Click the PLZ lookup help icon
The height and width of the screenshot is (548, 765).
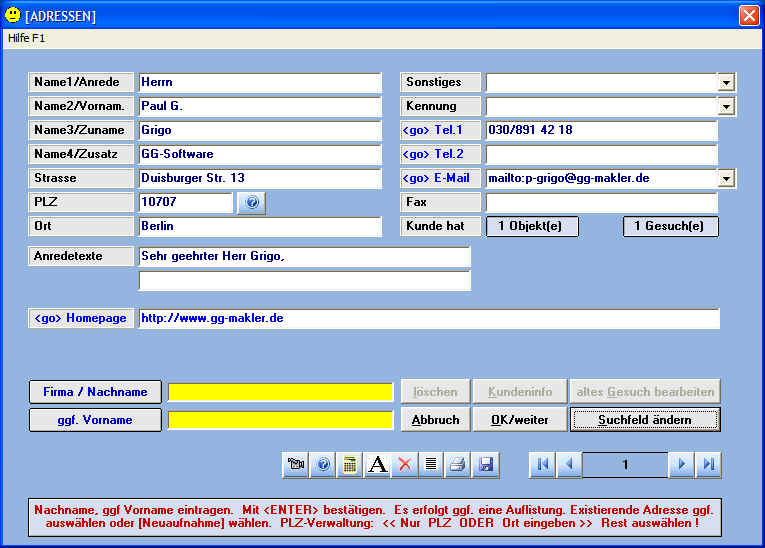252,203
